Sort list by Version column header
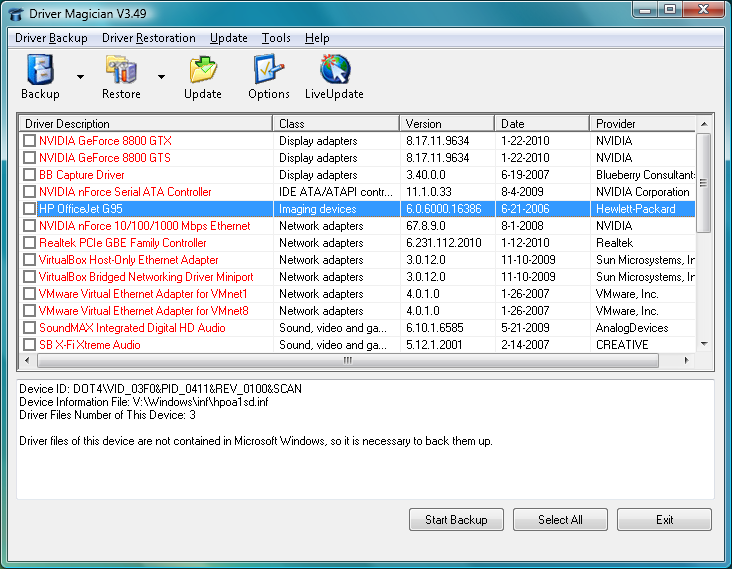Screen dimensions: 732x569 446,124
